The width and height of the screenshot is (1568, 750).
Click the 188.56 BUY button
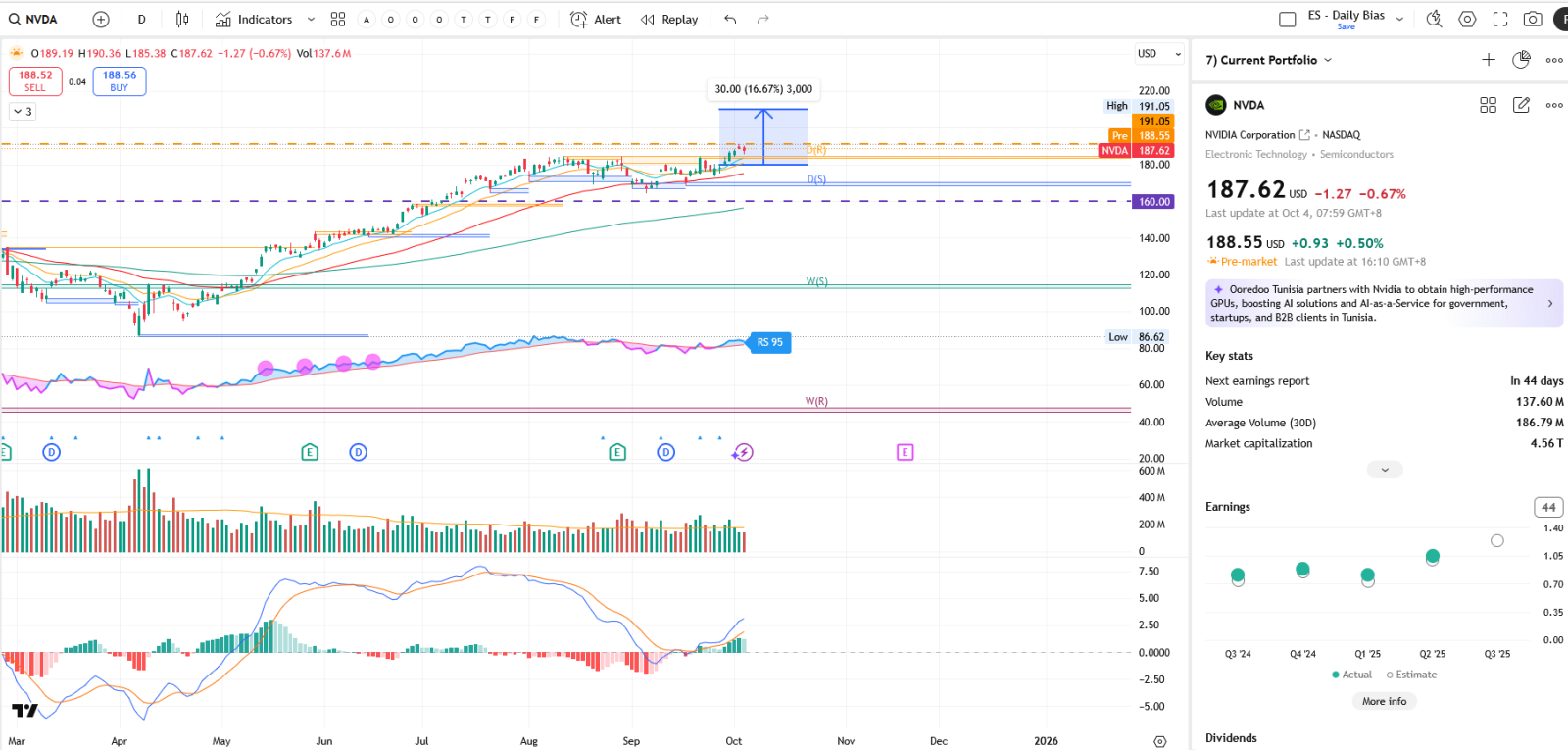click(x=120, y=80)
